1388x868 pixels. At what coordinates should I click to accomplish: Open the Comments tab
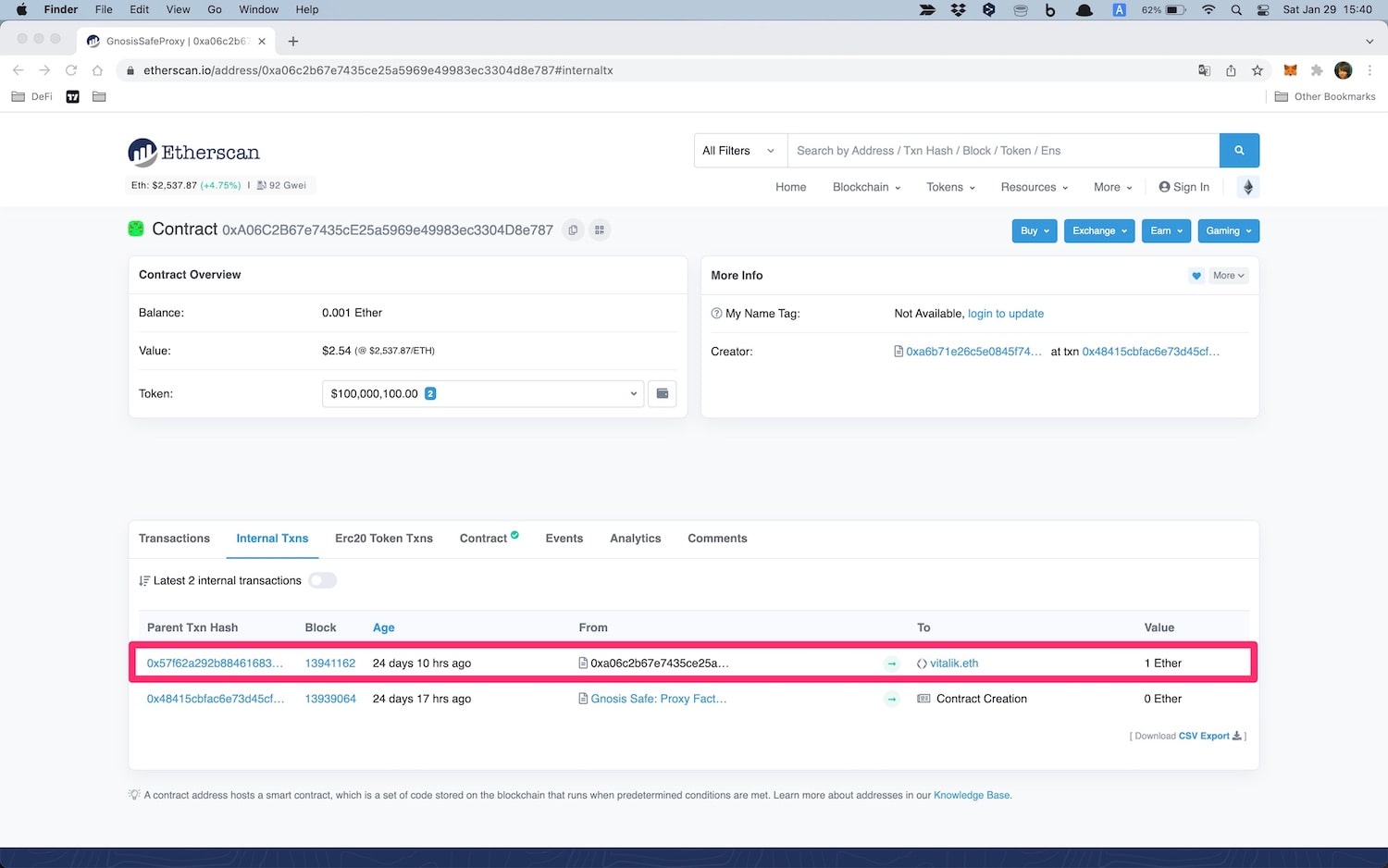tap(717, 539)
